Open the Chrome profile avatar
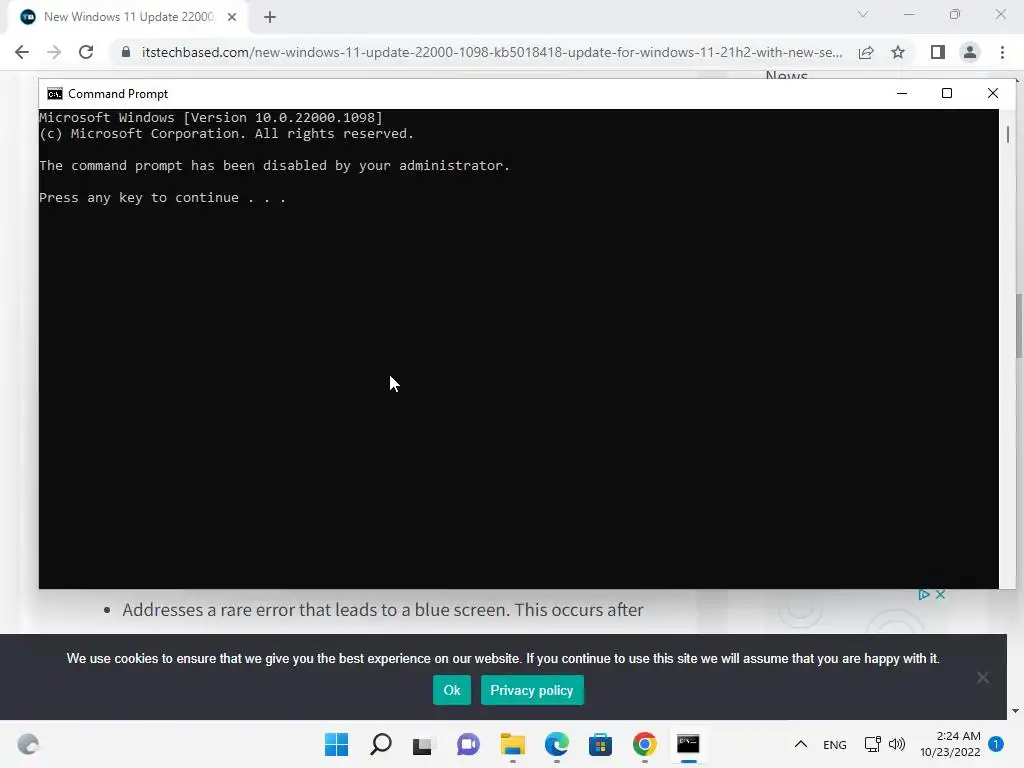 coord(970,52)
